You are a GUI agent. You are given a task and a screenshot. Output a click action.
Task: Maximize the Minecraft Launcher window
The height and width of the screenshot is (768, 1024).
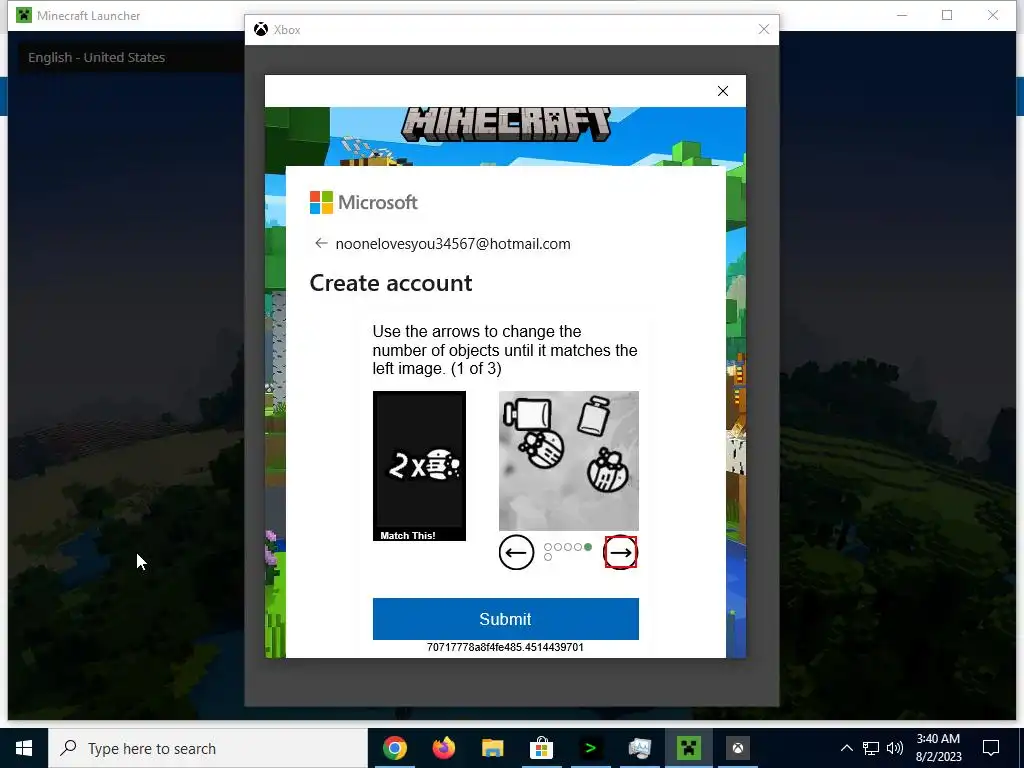pyautogui.click(x=947, y=15)
